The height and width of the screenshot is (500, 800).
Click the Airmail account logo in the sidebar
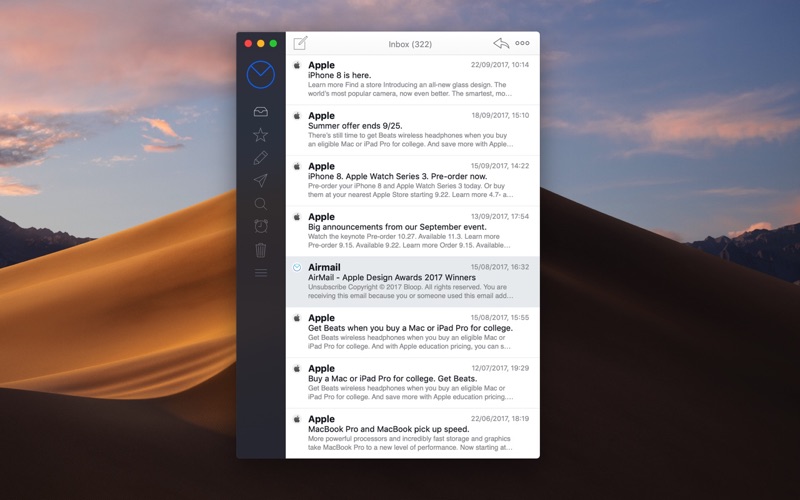261,74
